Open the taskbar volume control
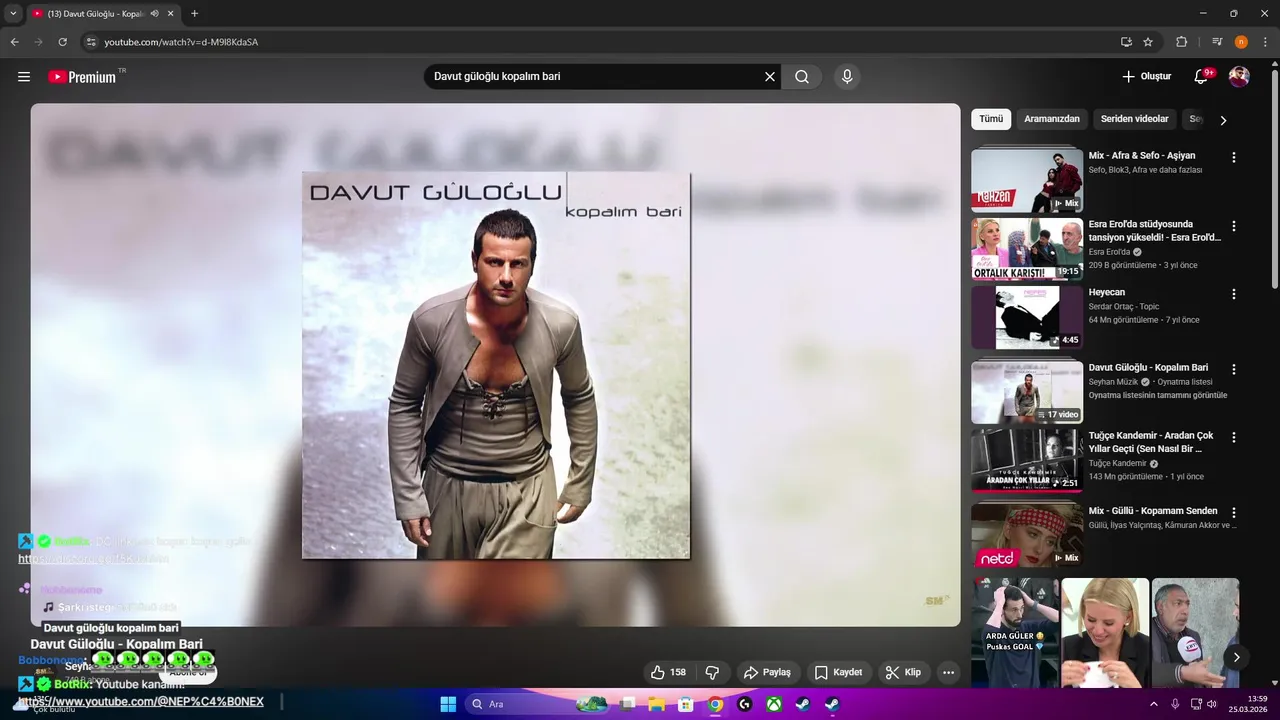1280x720 pixels. (1212, 704)
